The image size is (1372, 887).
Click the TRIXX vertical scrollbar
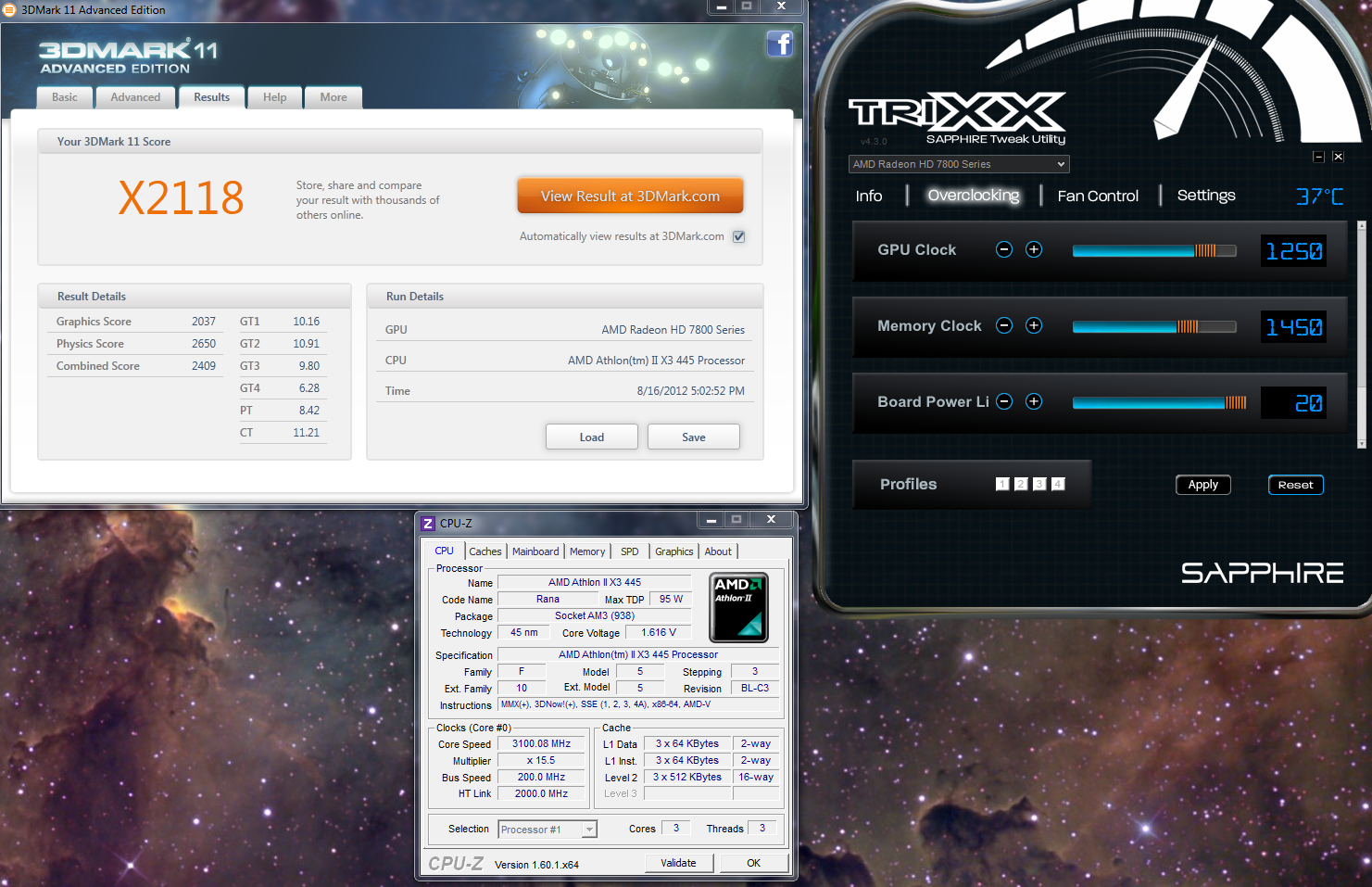[1361, 335]
